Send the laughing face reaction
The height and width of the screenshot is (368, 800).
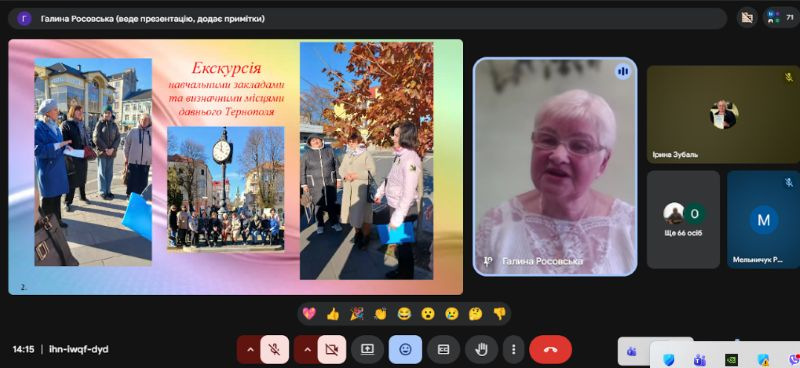[404, 313]
